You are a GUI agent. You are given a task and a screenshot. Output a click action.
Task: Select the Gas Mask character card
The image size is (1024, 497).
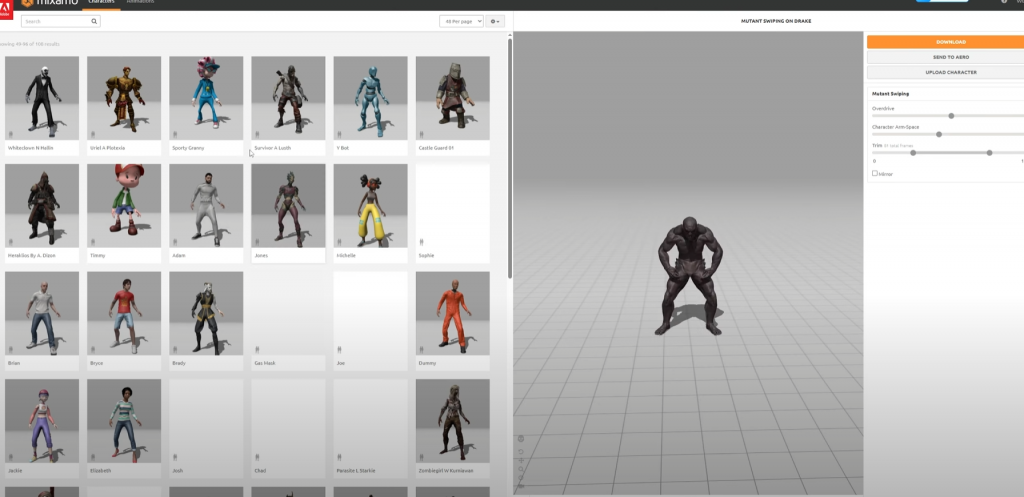(x=288, y=321)
